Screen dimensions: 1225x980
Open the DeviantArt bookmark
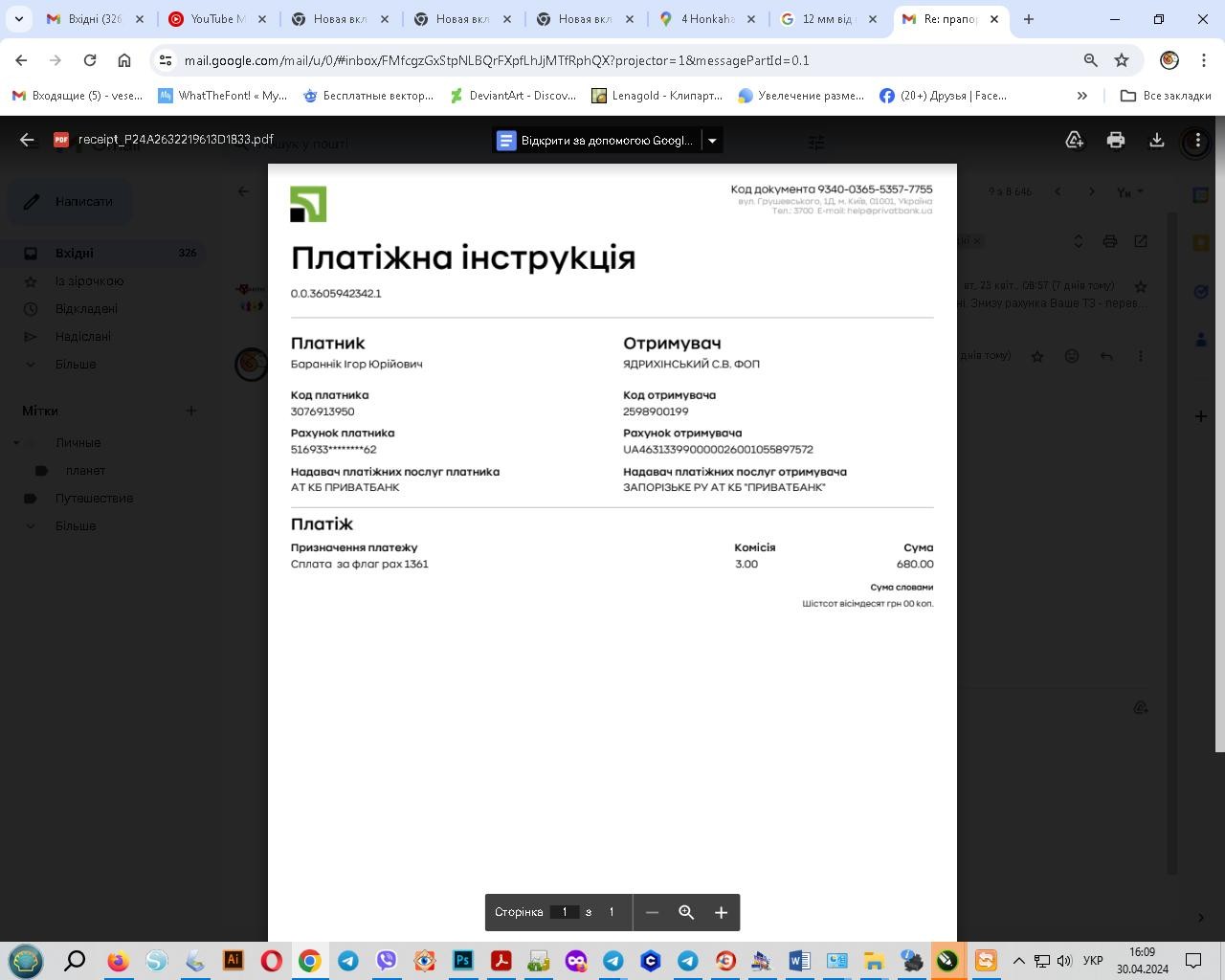click(513, 96)
